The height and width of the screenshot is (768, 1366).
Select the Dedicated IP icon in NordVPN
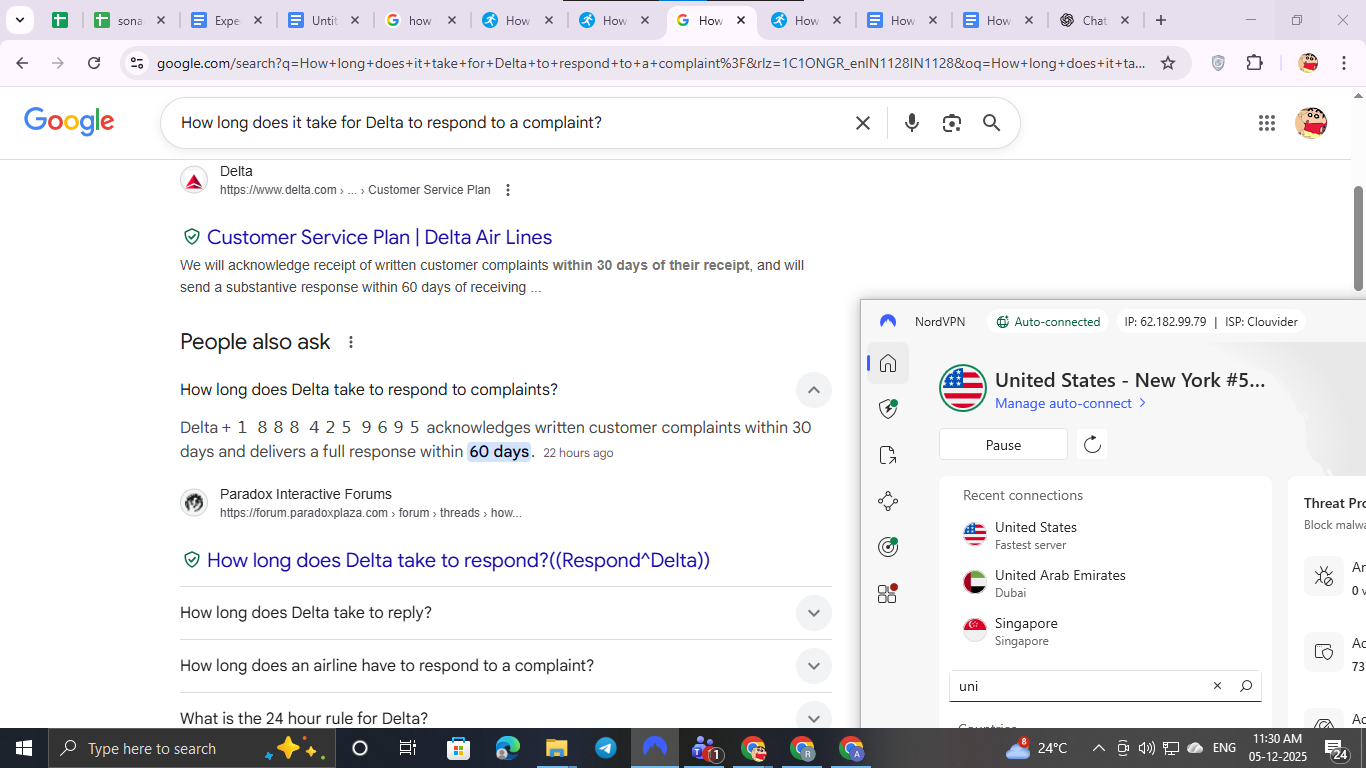887,546
